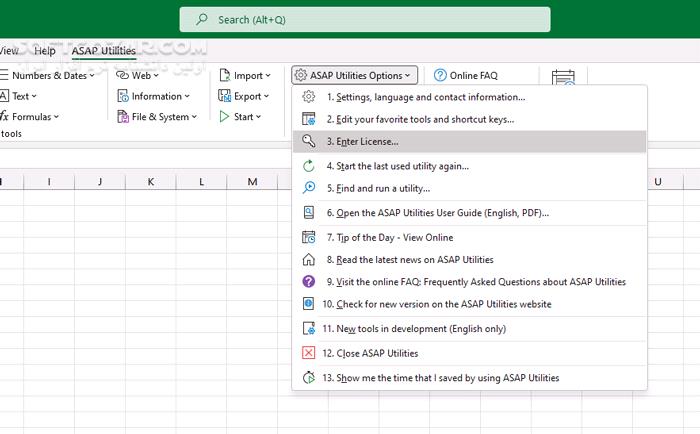The width and height of the screenshot is (700, 434).
Task: Switch to the View ribbon tab
Action: tap(9, 51)
